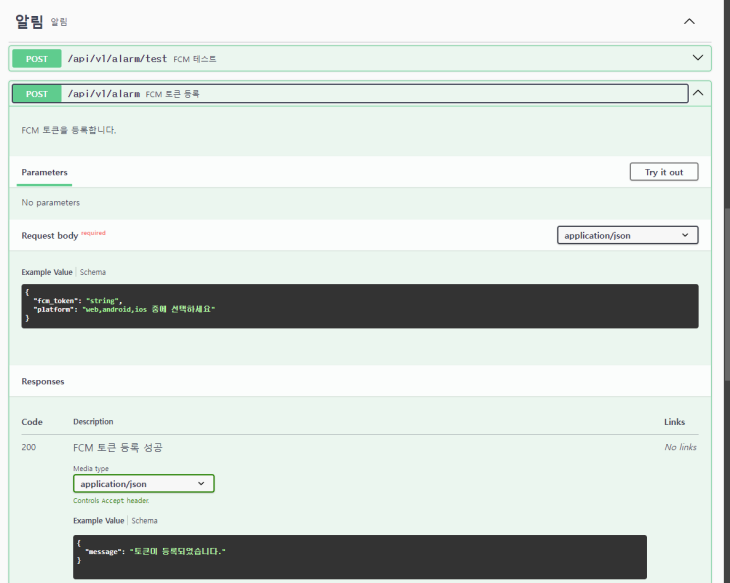Select Example Value in 200 response
The width and height of the screenshot is (730, 583).
(99, 521)
